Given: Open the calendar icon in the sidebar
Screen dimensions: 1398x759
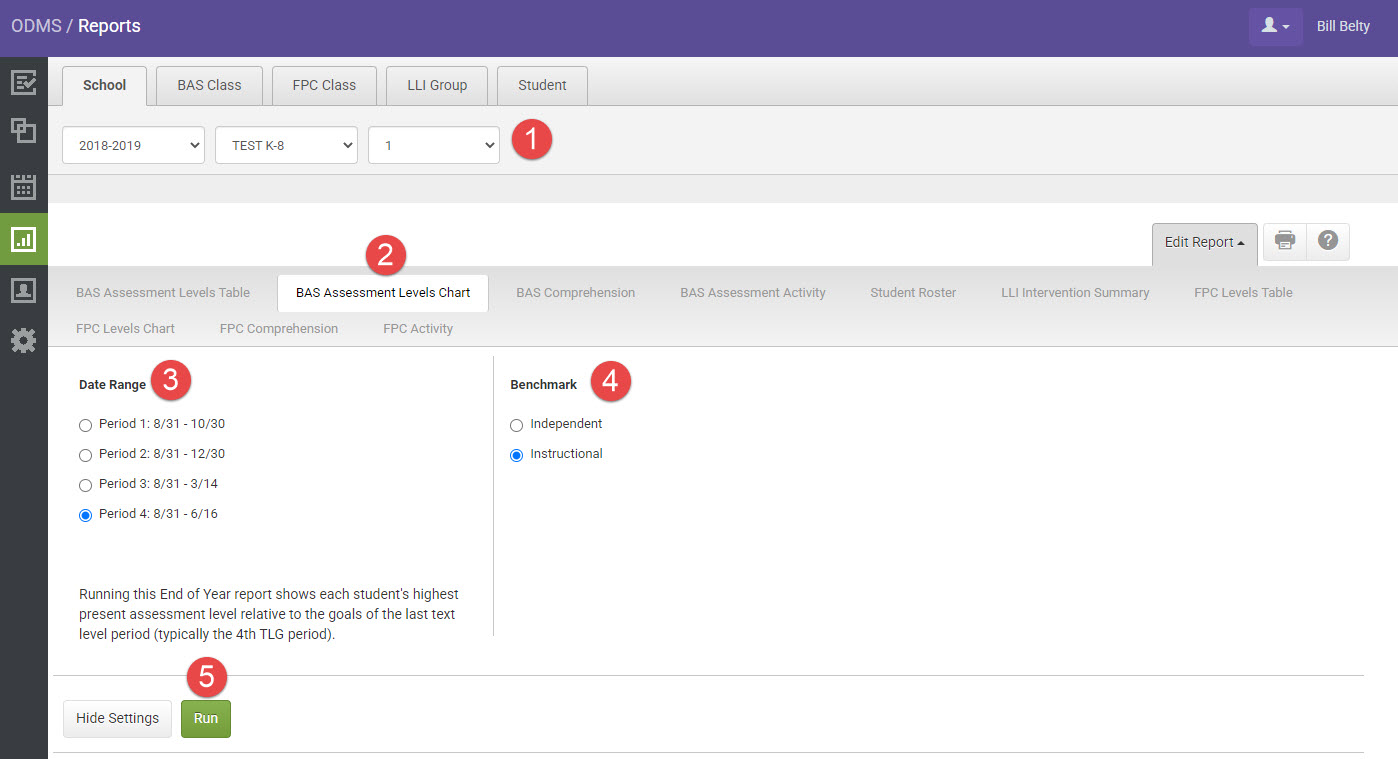Looking at the screenshot, I should [x=23, y=185].
